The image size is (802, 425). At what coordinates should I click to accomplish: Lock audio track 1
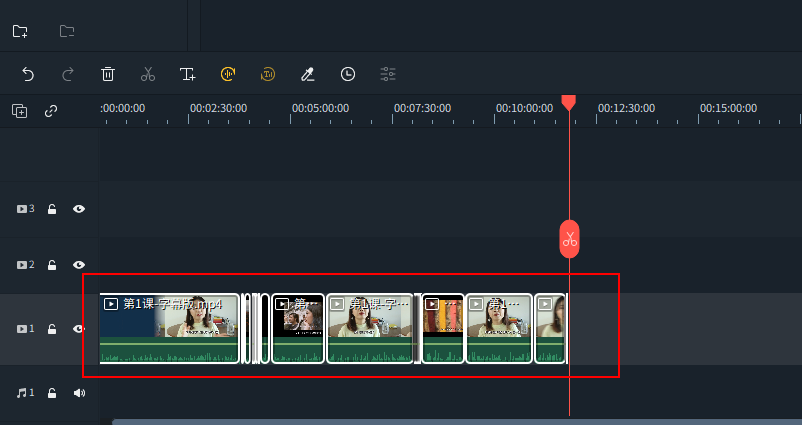tap(52, 393)
